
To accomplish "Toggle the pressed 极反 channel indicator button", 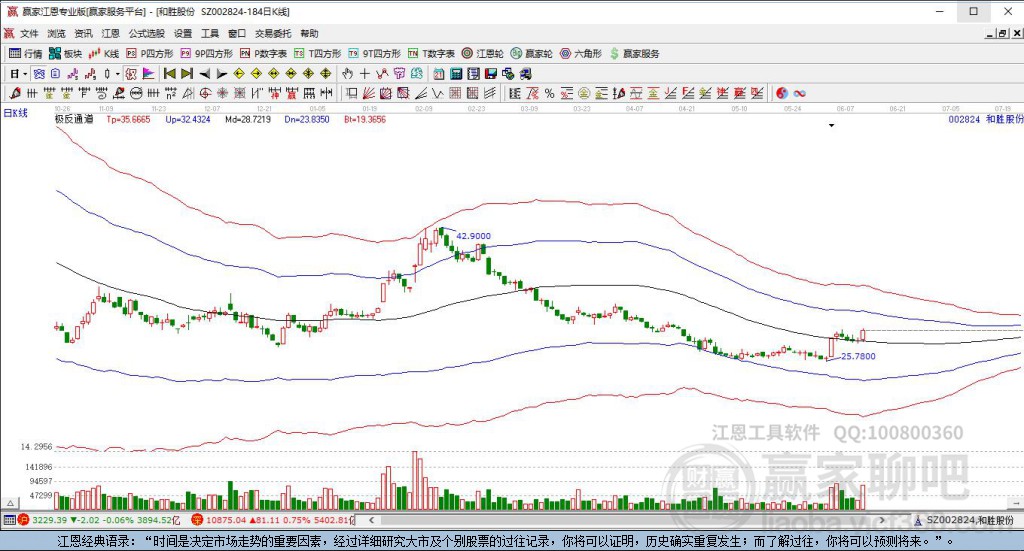I will (x=131, y=74).
